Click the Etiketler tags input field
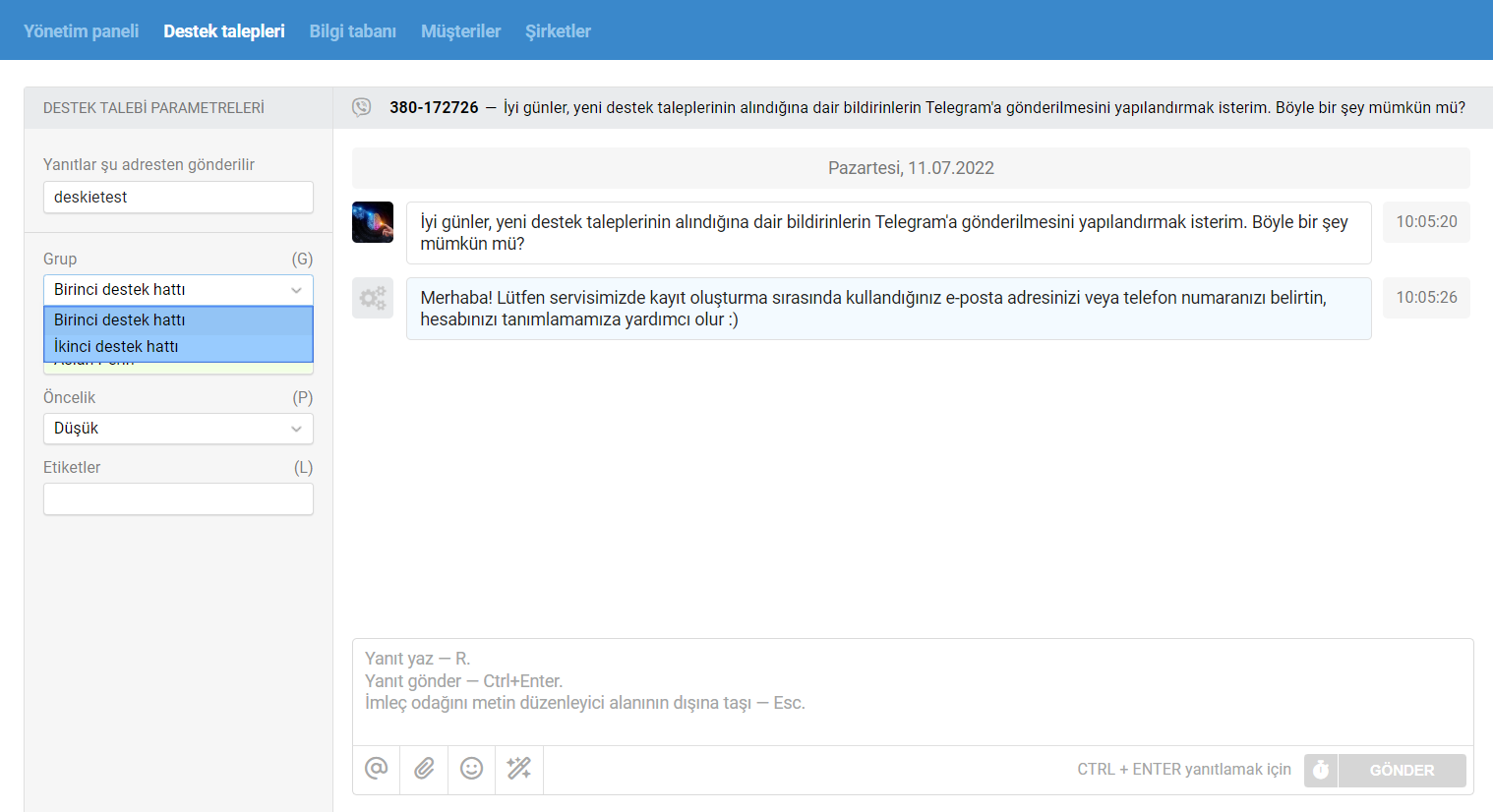Viewport: 1493px width, 812px height. point(178,499)
